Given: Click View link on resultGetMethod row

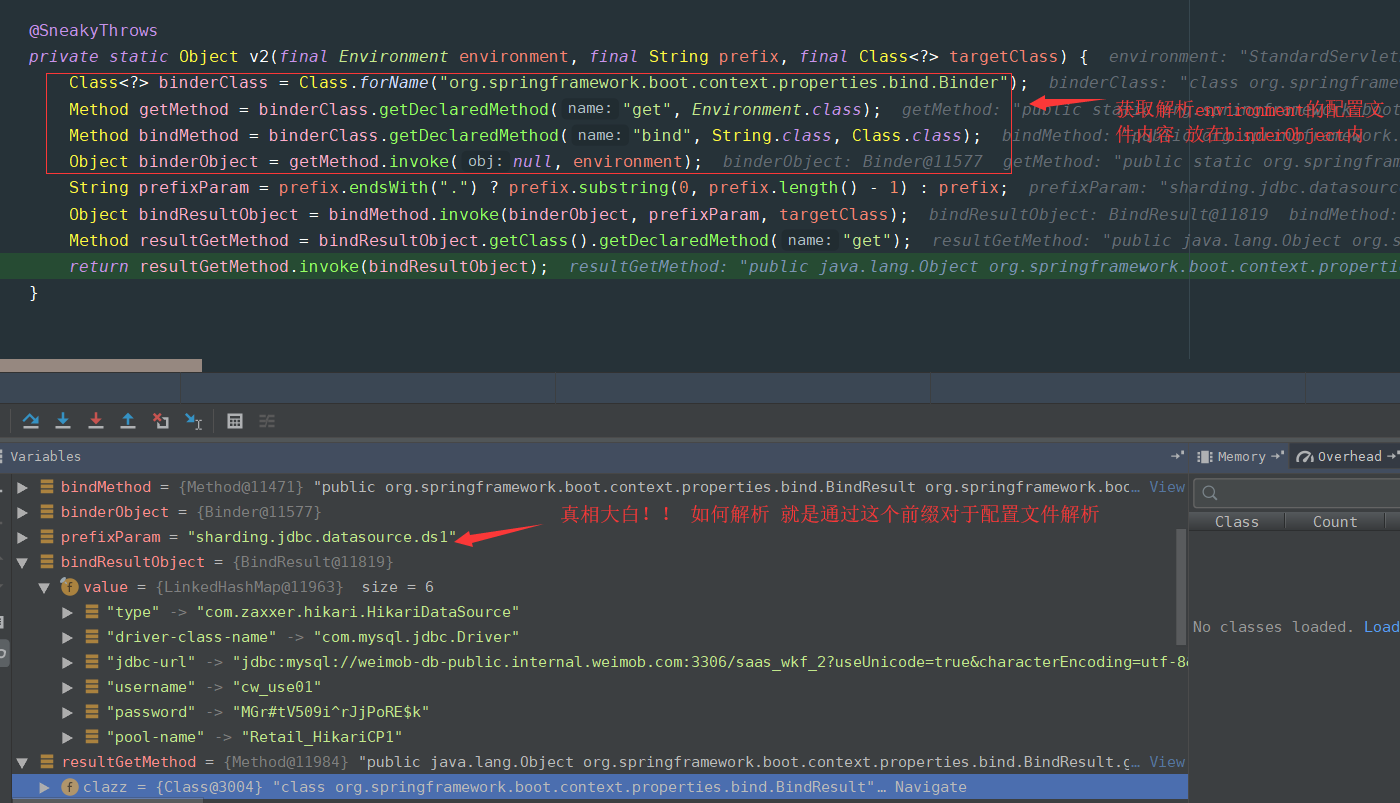Looking at the screenshot, I should click(x=1167, y=762).
